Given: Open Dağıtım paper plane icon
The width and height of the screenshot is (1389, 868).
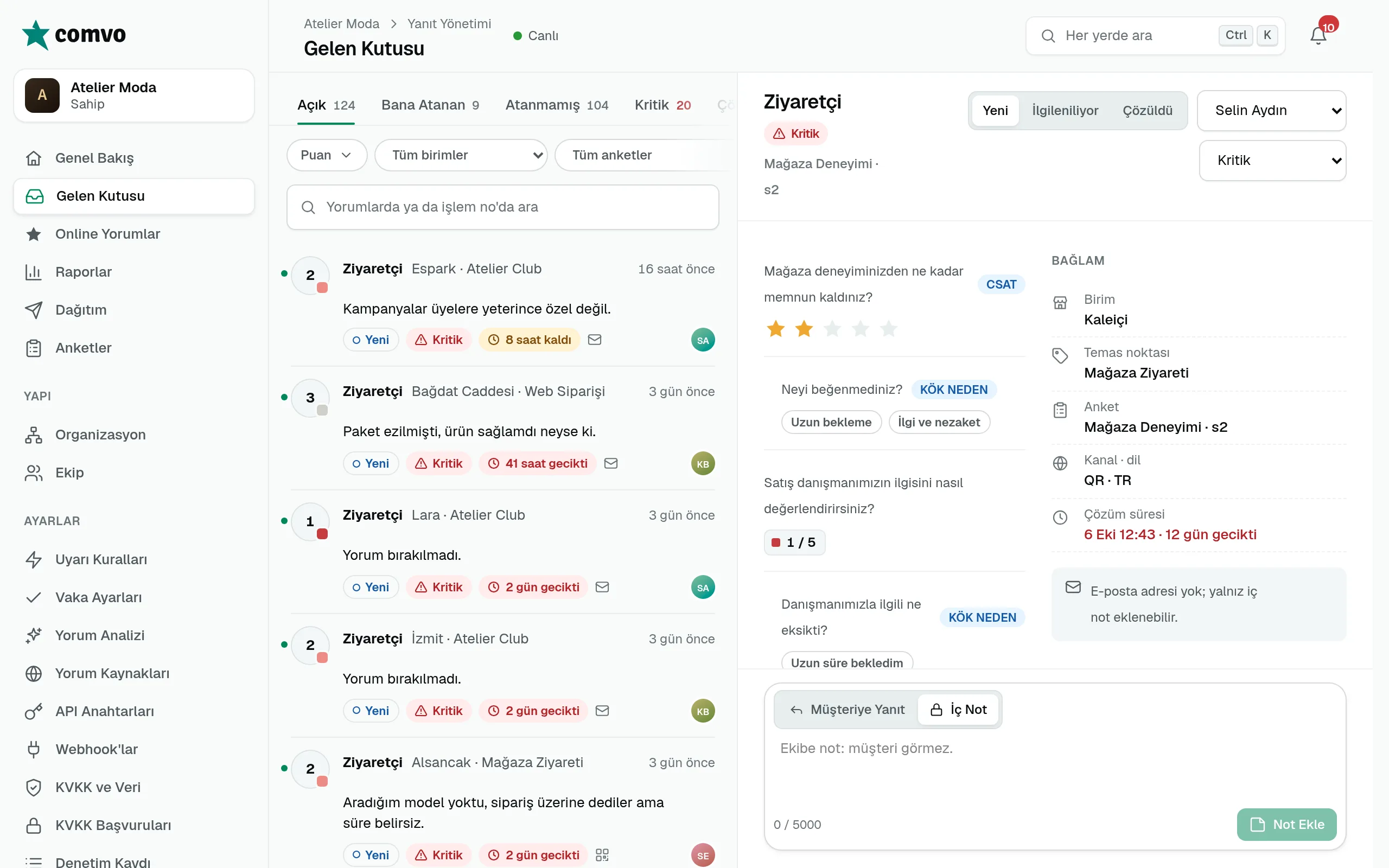Looking at the screenshot, I should 34,310.
